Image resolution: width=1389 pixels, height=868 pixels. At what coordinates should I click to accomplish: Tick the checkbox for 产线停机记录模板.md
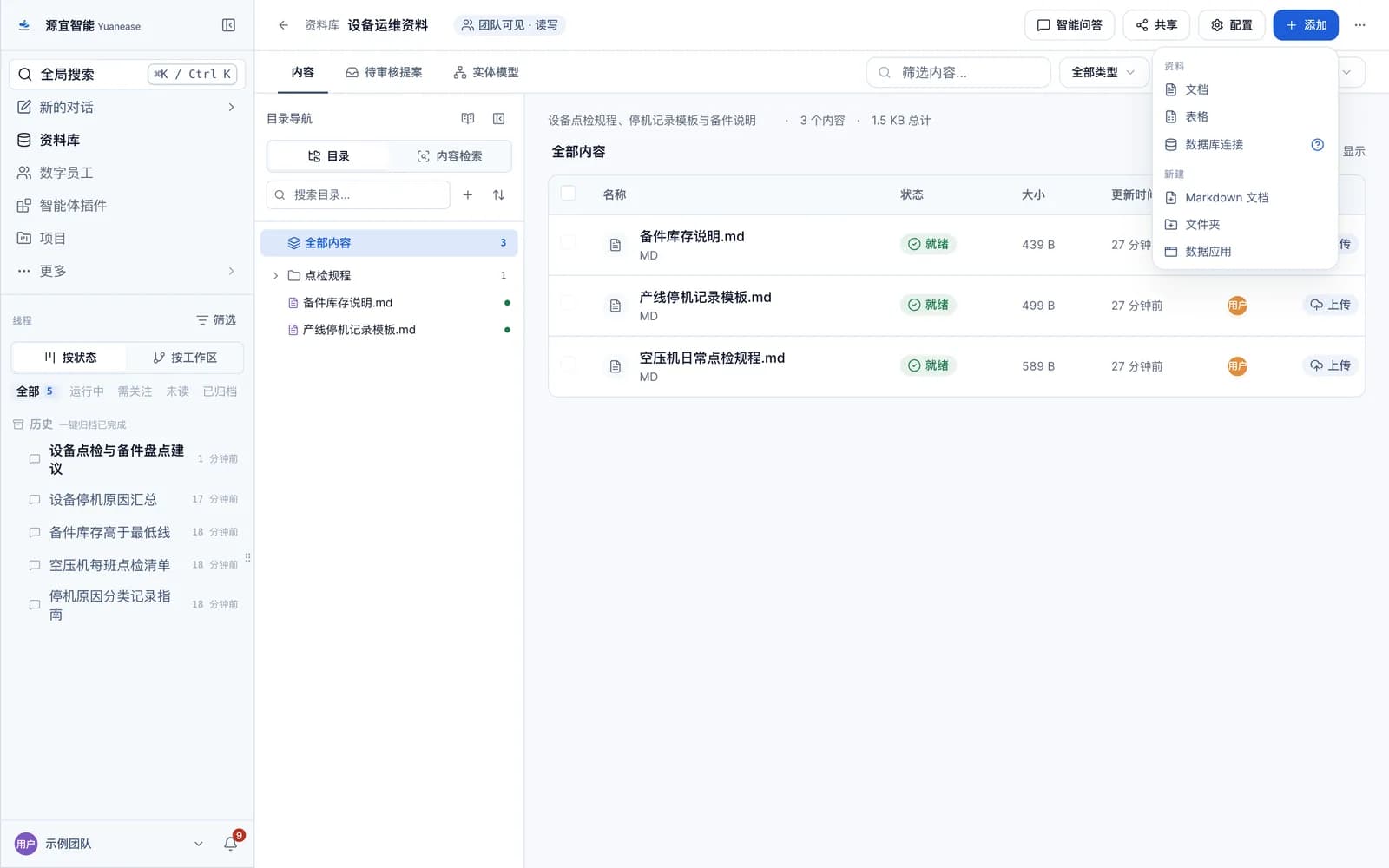coord(568,303)
